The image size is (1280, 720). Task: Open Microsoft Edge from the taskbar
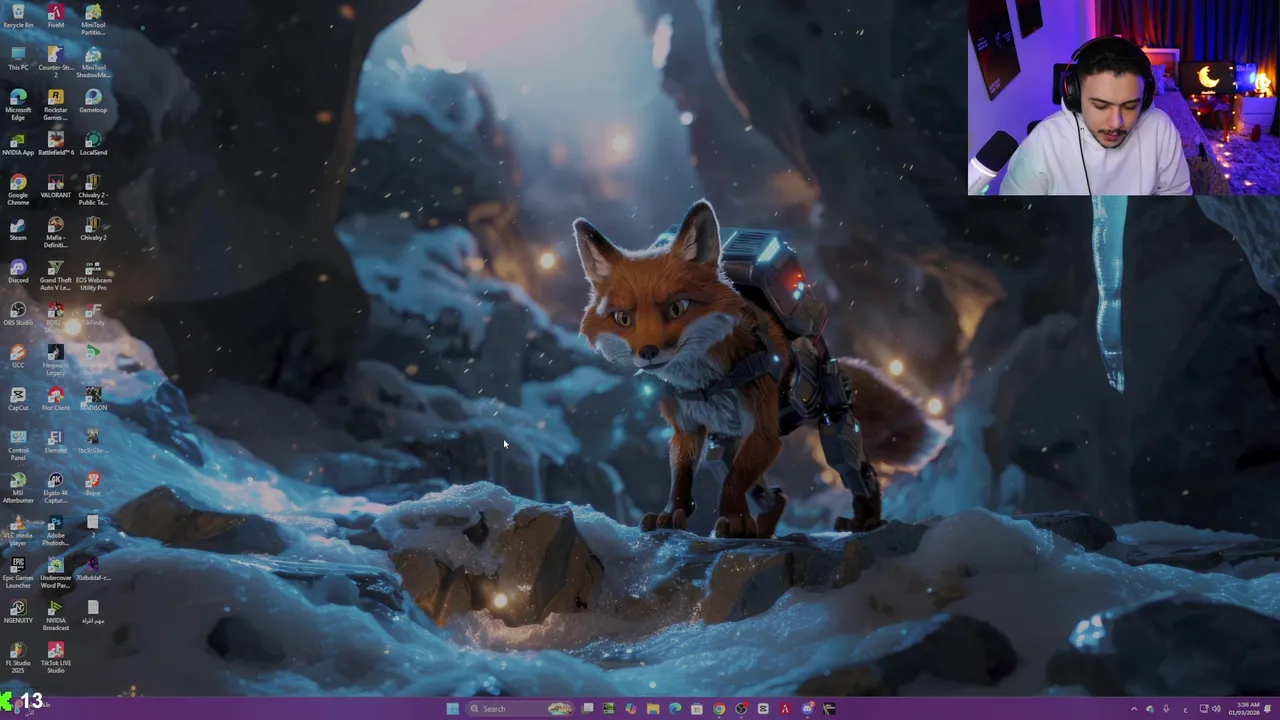[x=675, y=709]
